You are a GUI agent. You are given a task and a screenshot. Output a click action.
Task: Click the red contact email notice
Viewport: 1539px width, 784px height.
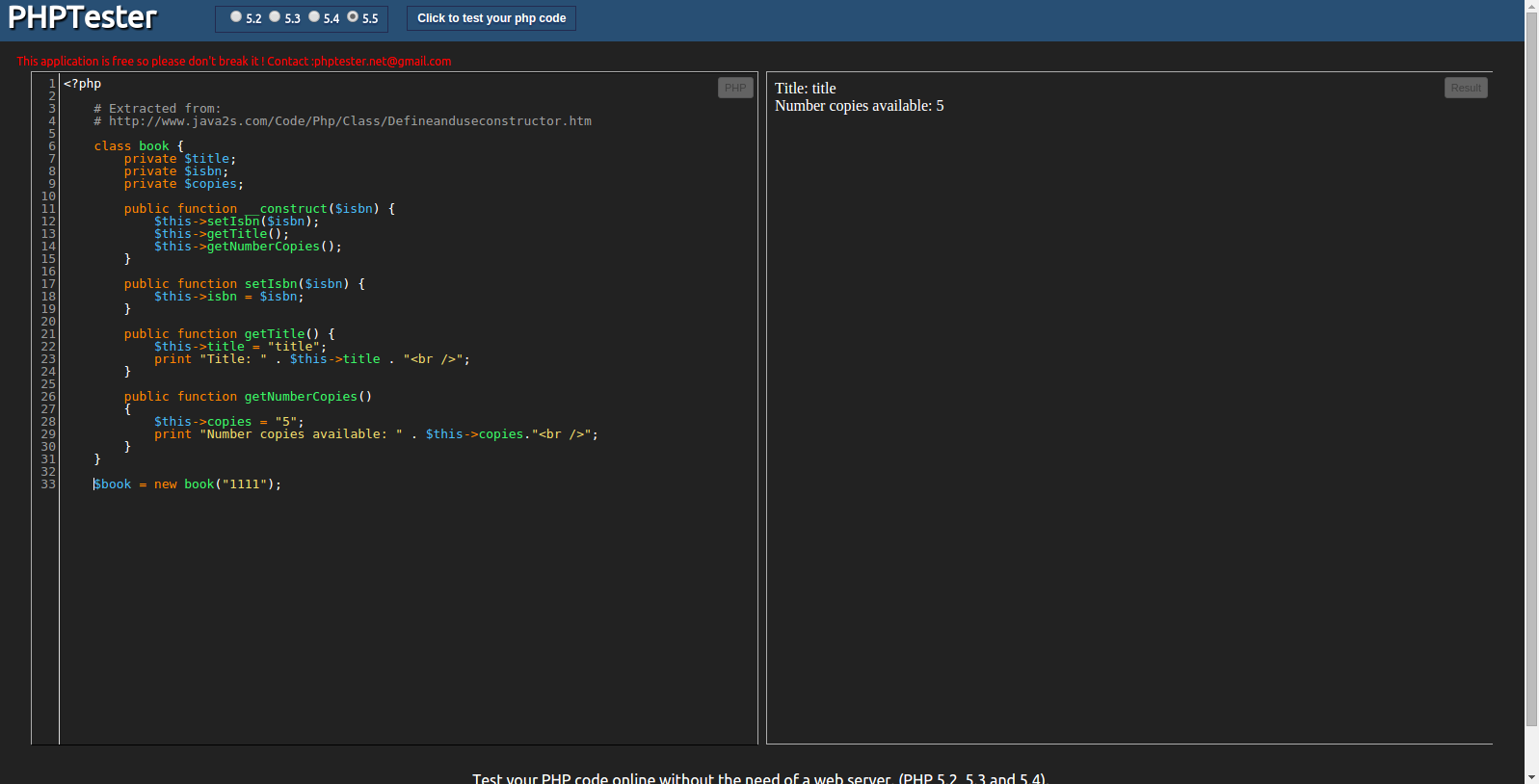[234, 61]
